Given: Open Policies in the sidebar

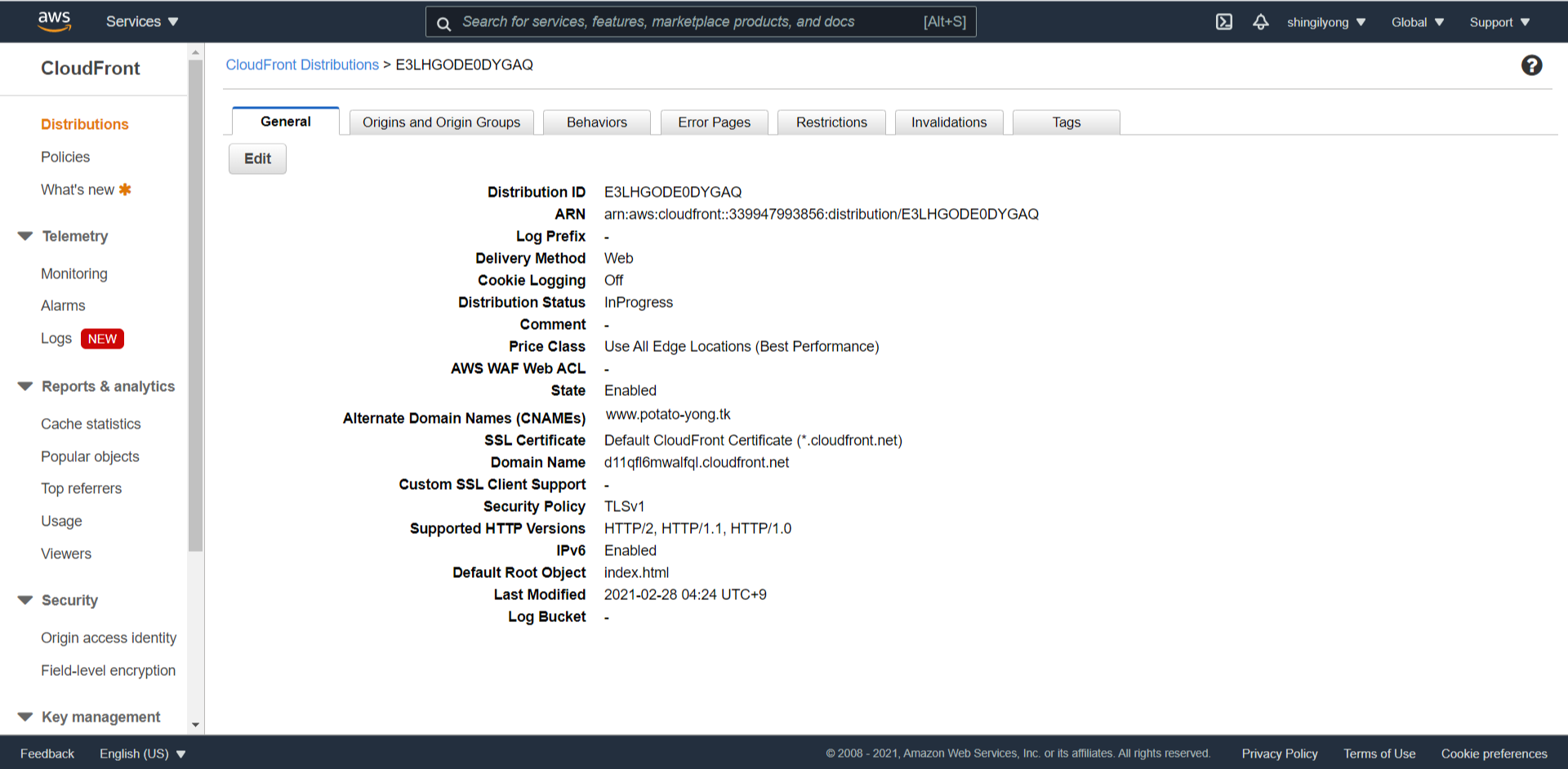Looking at the screenshot, I should [x=65, y=157].
